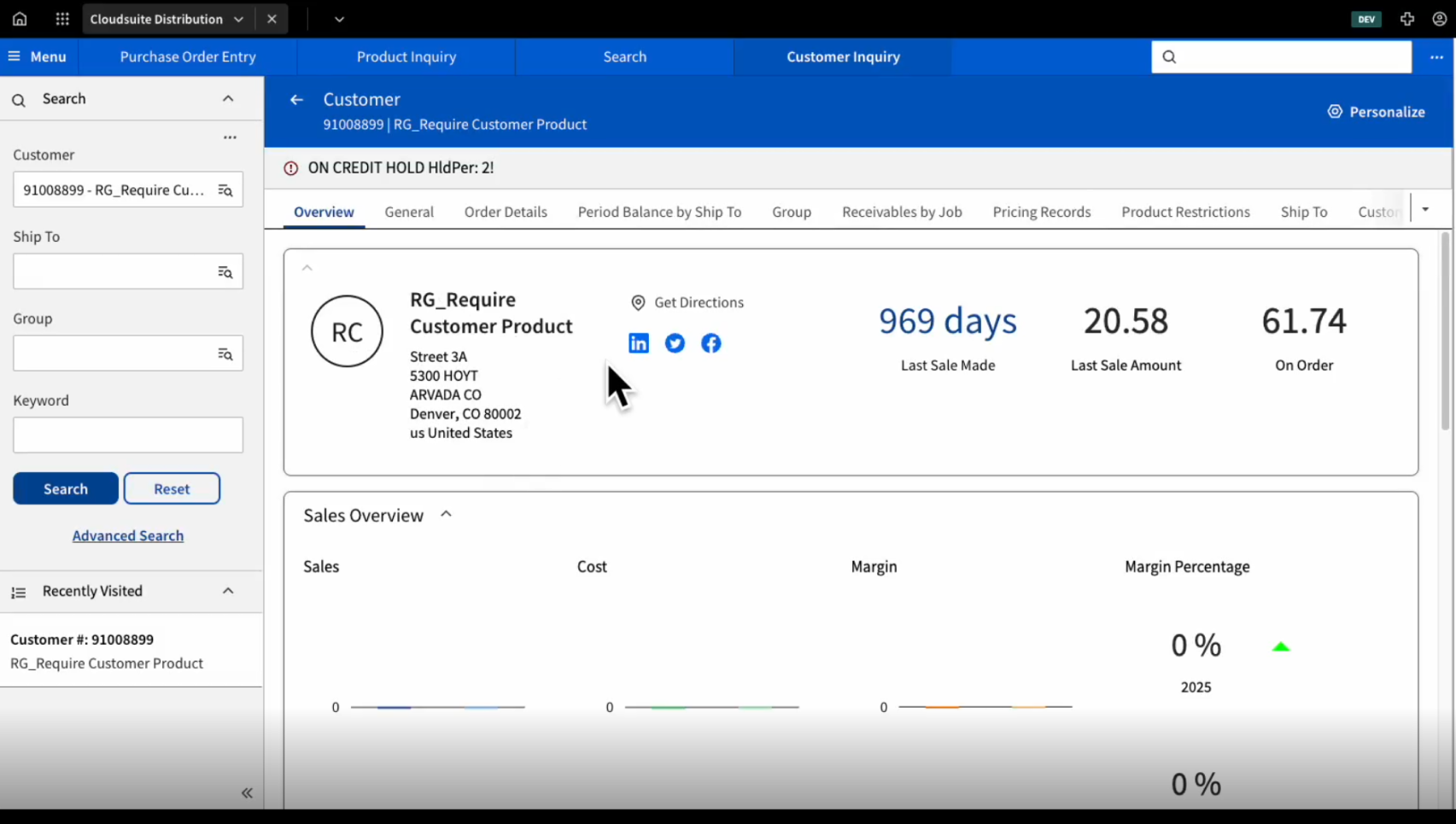Viewport: 1456px width, 824px height.
Task: Click the top search input field
Action: [1281, 56]
